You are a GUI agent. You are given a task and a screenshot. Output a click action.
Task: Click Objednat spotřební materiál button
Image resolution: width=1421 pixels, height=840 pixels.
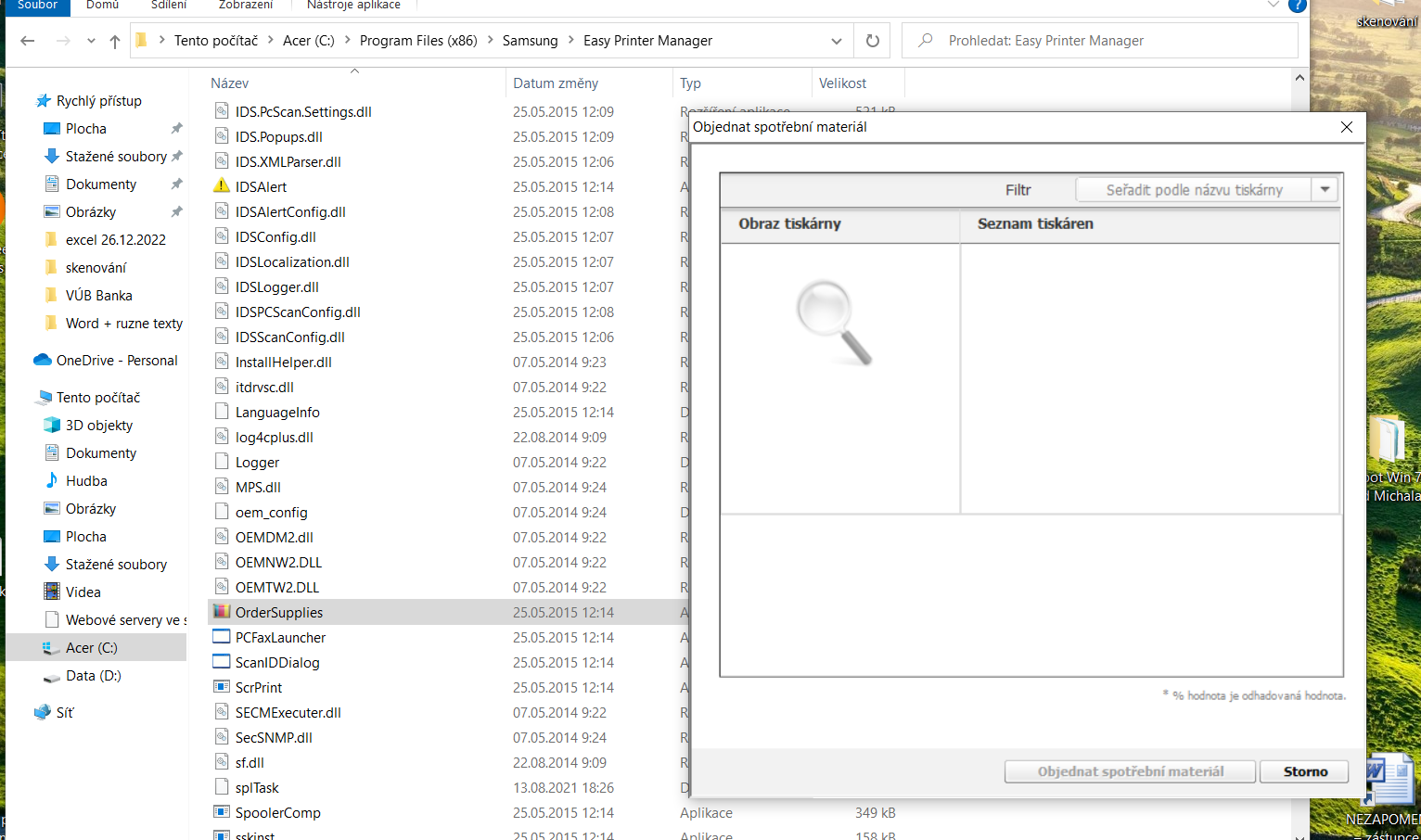tap(1131, 771)
